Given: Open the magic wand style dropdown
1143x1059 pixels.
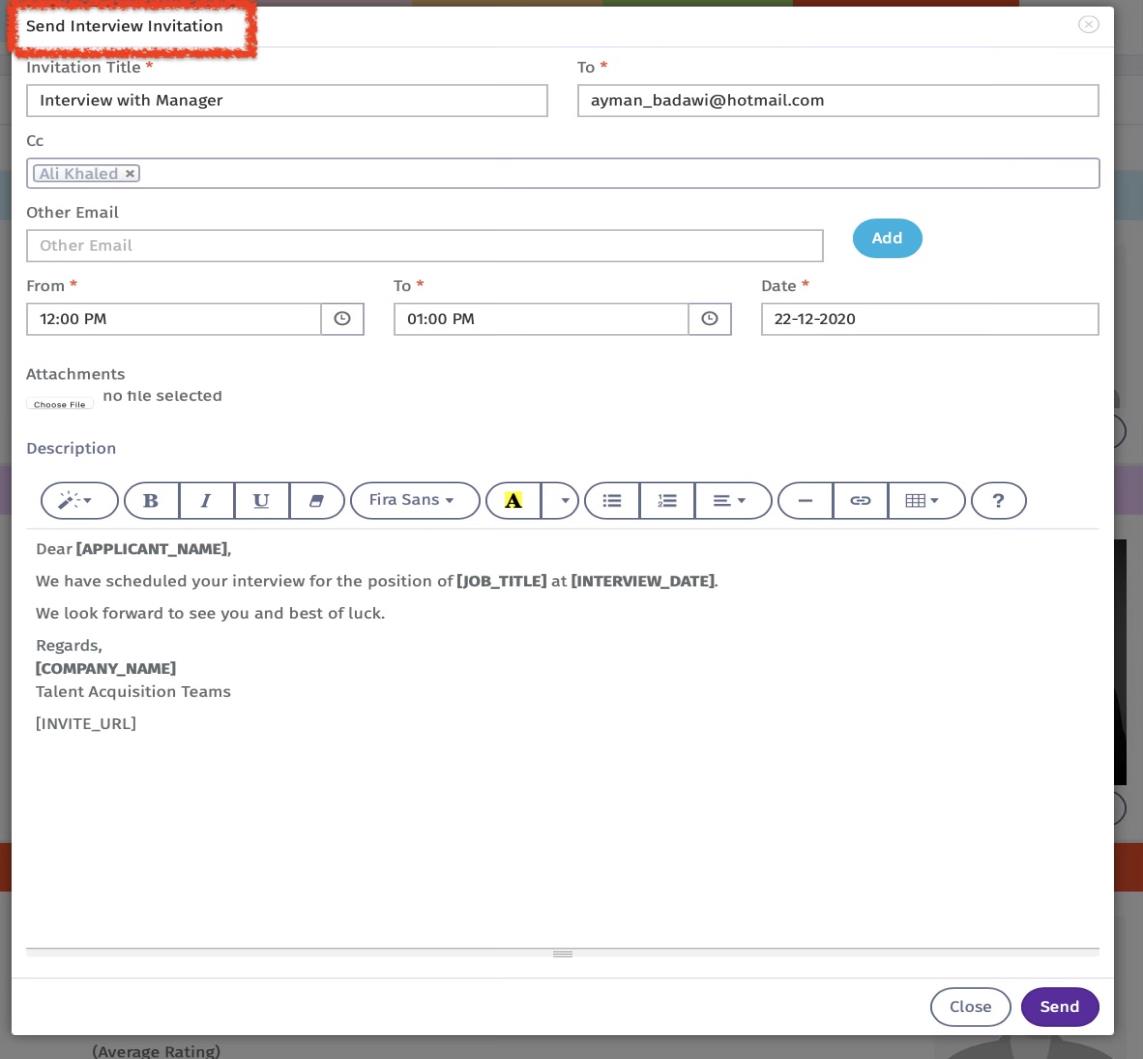Looking at the screenshot, I should coord(79,501).
